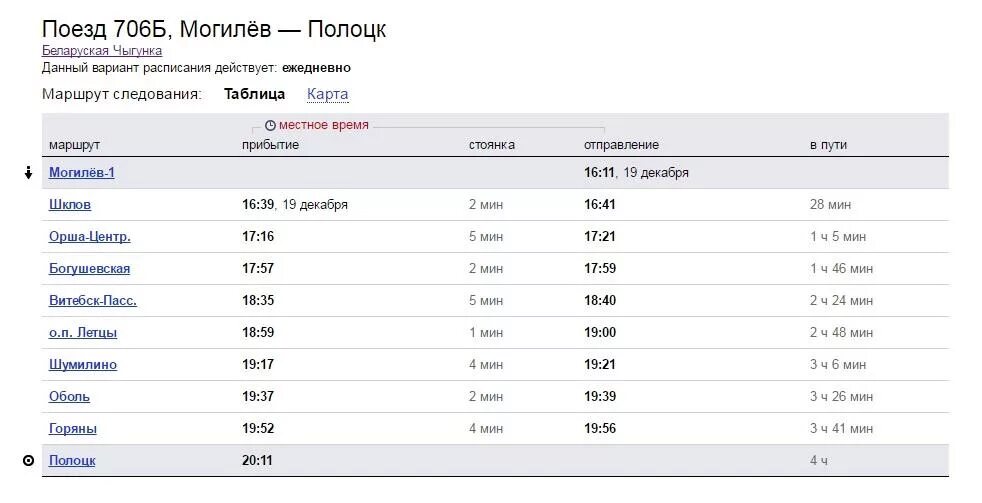Click the Поезд 706Б page heading
This screenshot has width=982, height=503.
coord(214,29)
